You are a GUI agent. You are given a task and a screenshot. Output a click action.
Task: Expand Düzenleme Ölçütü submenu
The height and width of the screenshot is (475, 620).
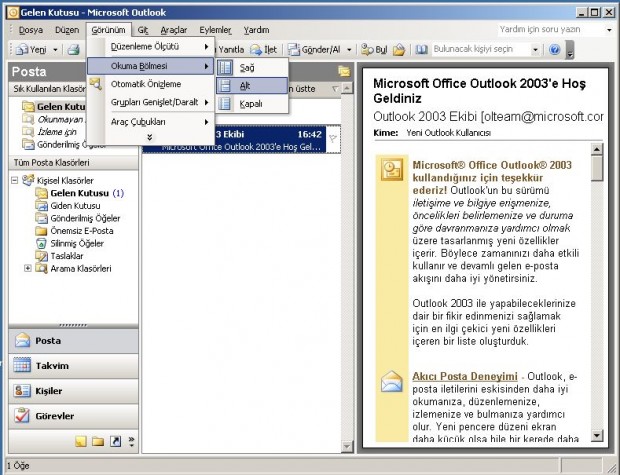150,47
